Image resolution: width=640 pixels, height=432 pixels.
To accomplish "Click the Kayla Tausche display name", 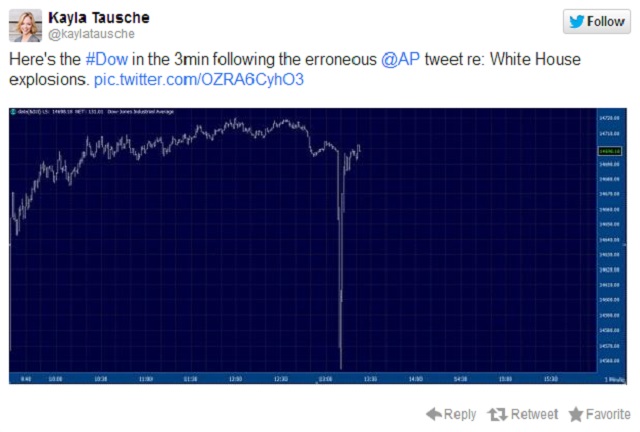I will 100,17.
